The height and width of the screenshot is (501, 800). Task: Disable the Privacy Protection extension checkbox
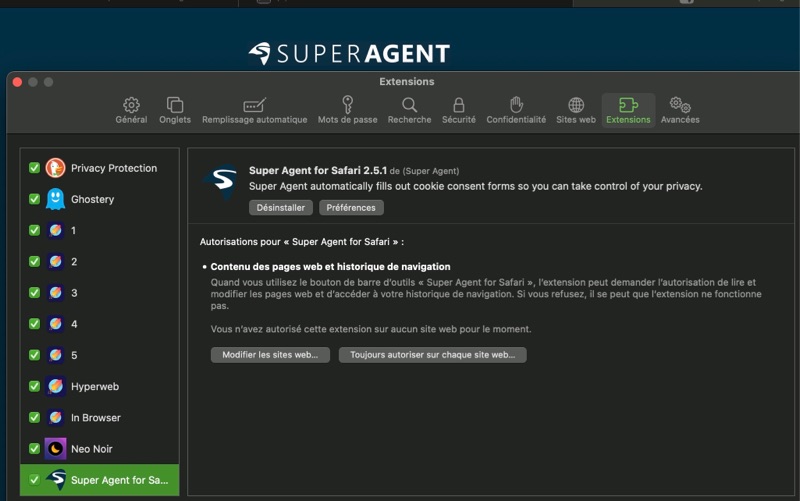click(x=34, y=168)
